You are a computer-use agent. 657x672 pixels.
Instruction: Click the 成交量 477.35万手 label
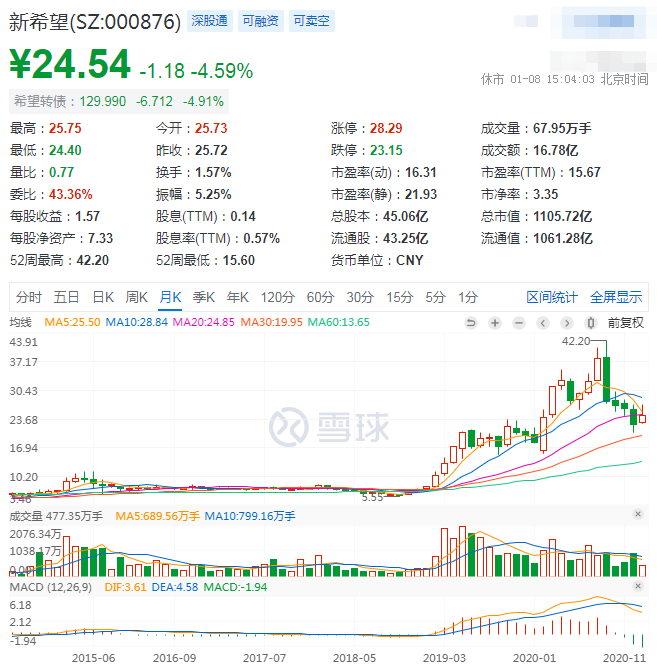coord(56,516)
